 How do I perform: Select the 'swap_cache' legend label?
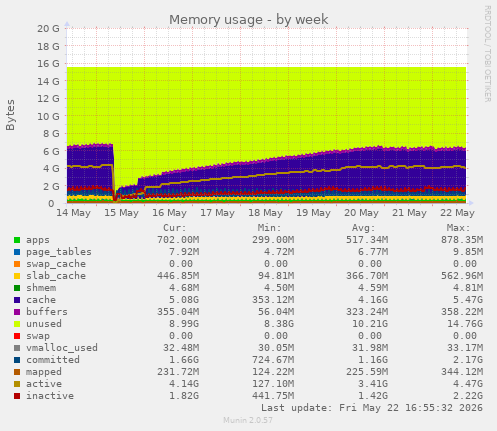[56, 264]
